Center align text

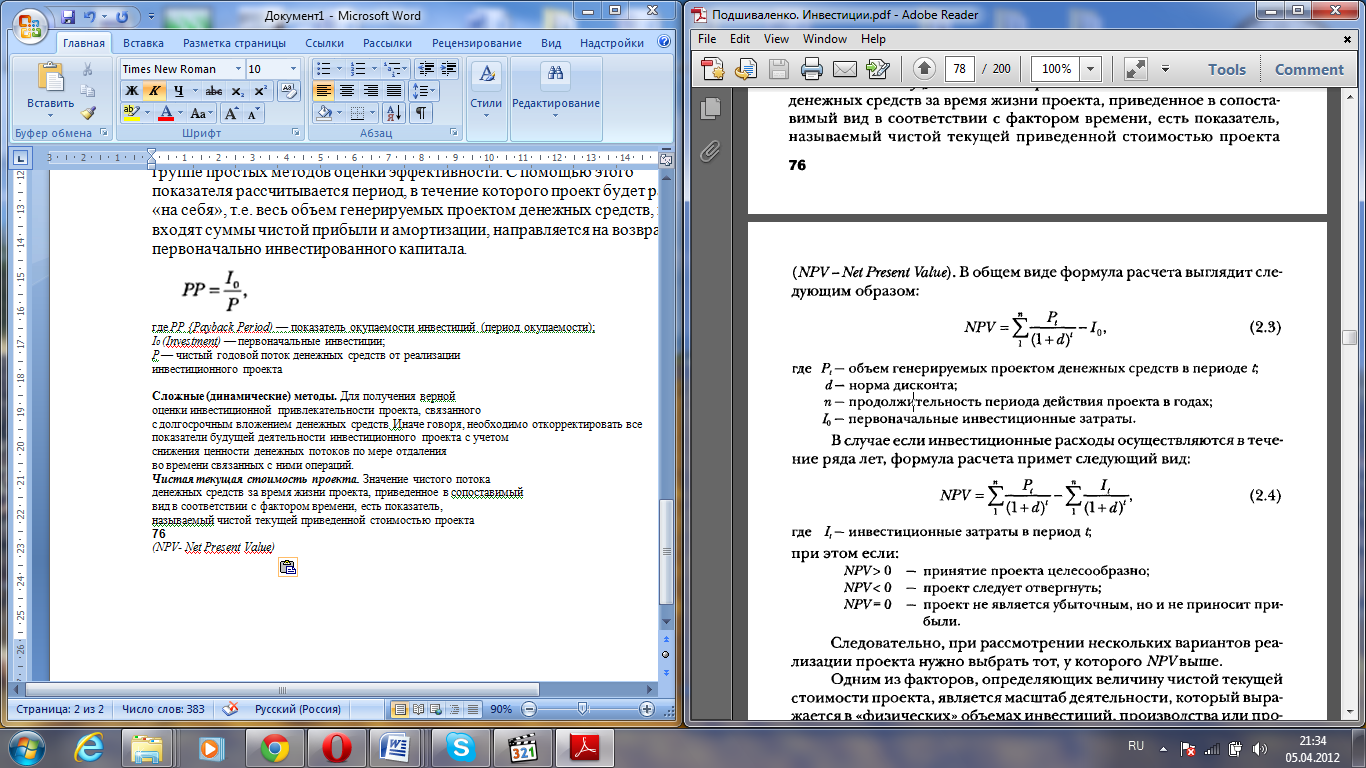pos(347,91)
